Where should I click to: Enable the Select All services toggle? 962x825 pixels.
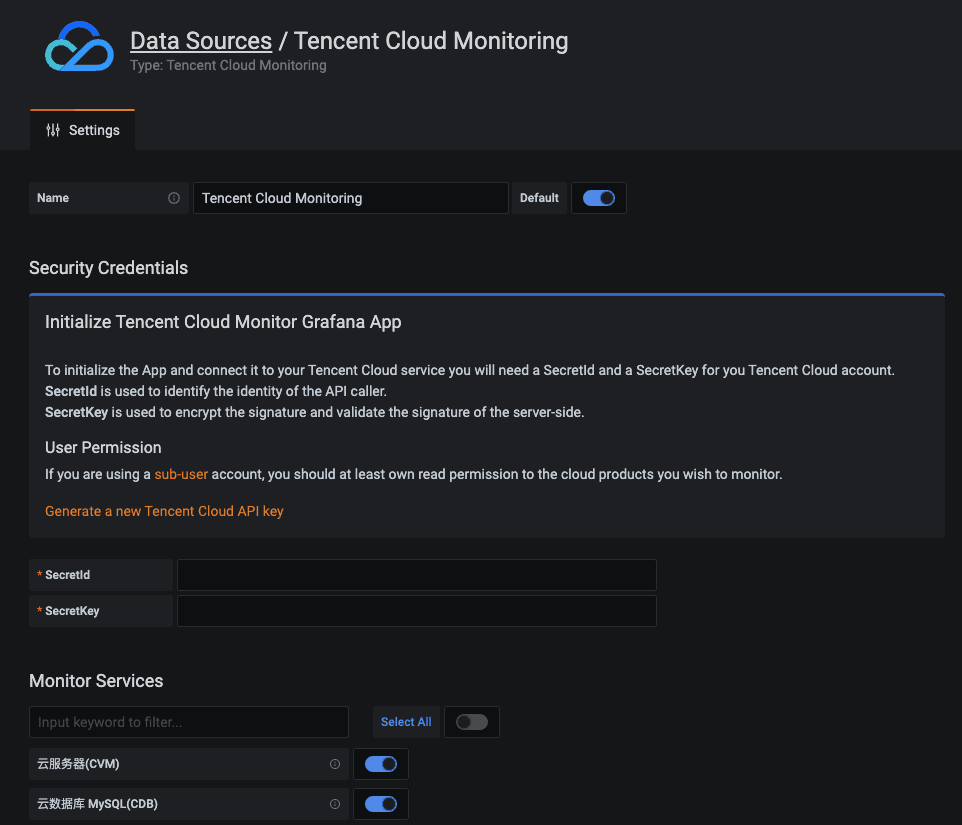(472, 722)
